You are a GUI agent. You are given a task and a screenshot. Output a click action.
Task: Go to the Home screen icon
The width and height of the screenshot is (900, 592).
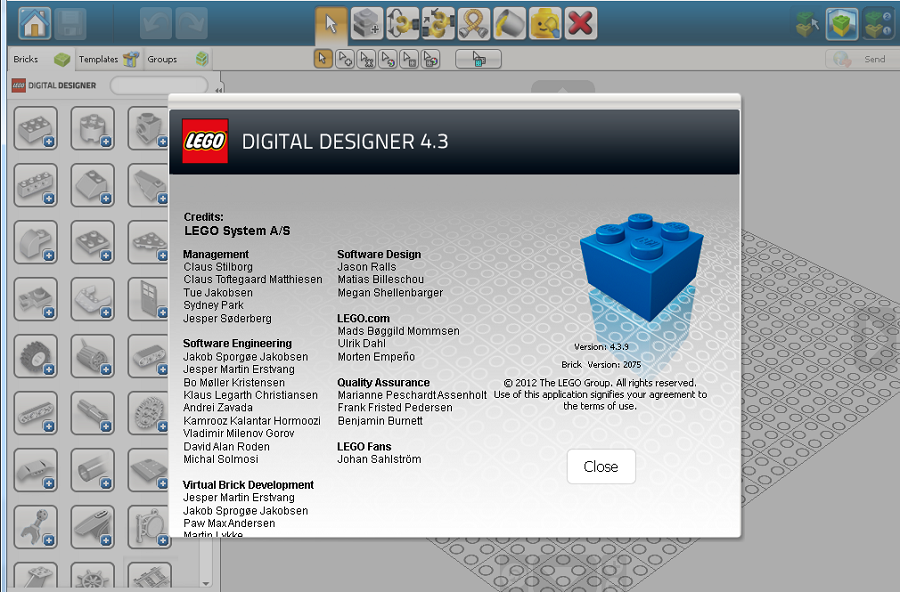(x=34, y=24)
